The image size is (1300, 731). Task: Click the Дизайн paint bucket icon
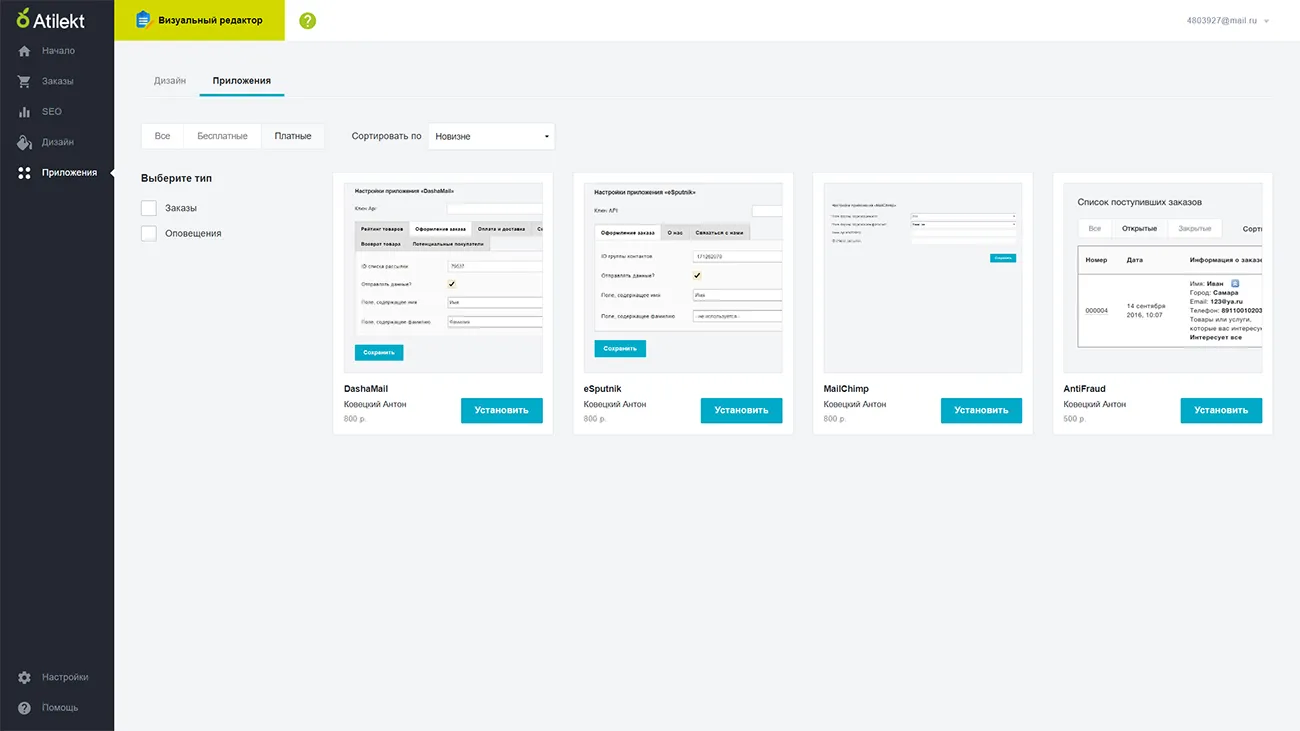pos(25,143)
